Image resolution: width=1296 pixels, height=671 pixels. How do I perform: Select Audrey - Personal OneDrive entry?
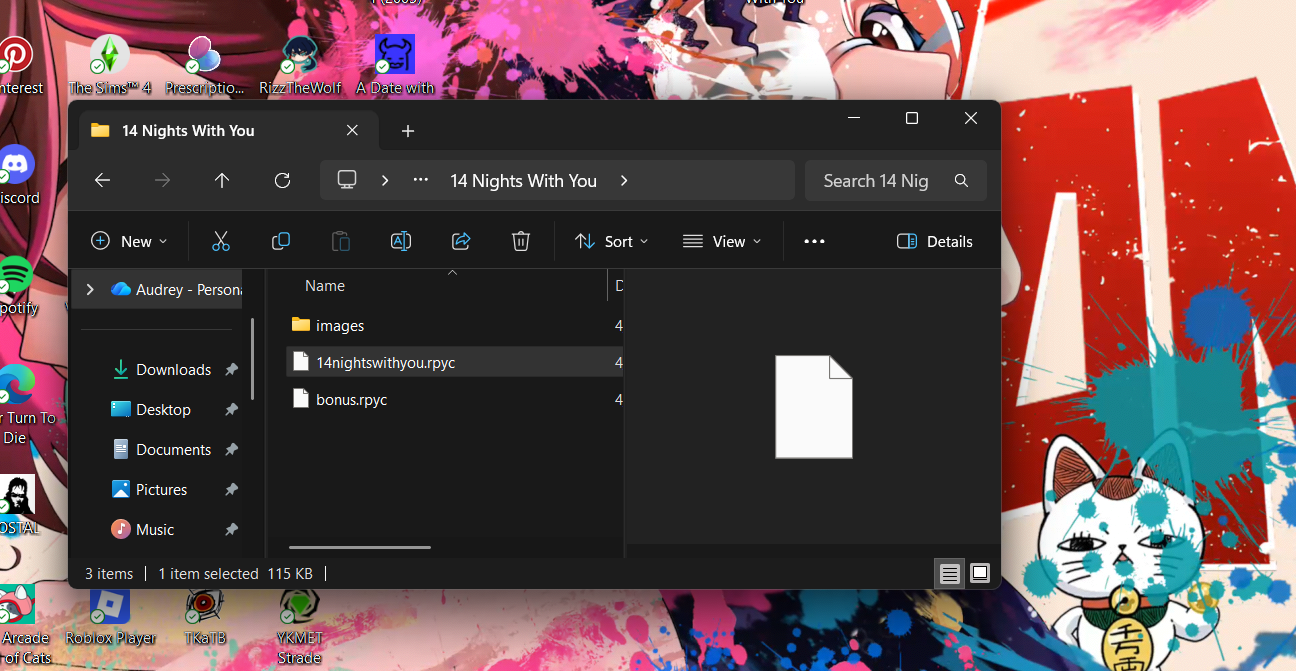176,289
